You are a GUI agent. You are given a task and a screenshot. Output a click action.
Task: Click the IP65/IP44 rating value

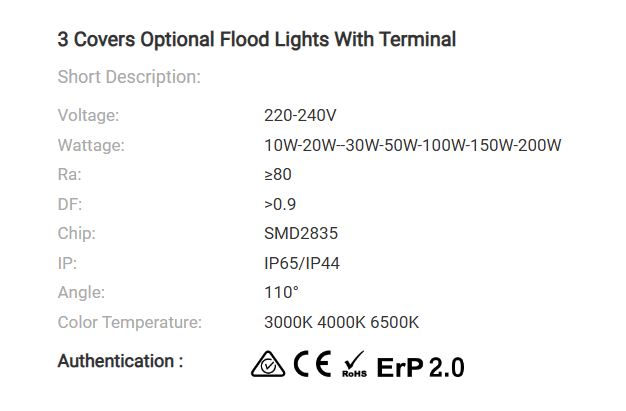pyautogui.click(x=302, y=263)
